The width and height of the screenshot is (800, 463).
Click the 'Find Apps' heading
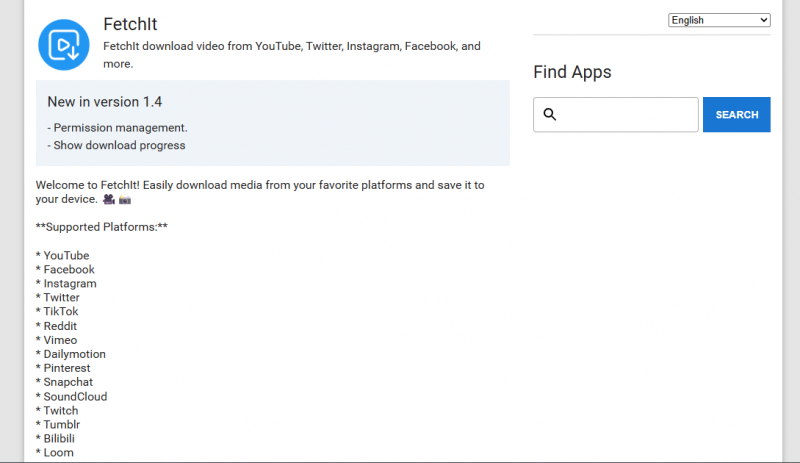tap(572, 72)
